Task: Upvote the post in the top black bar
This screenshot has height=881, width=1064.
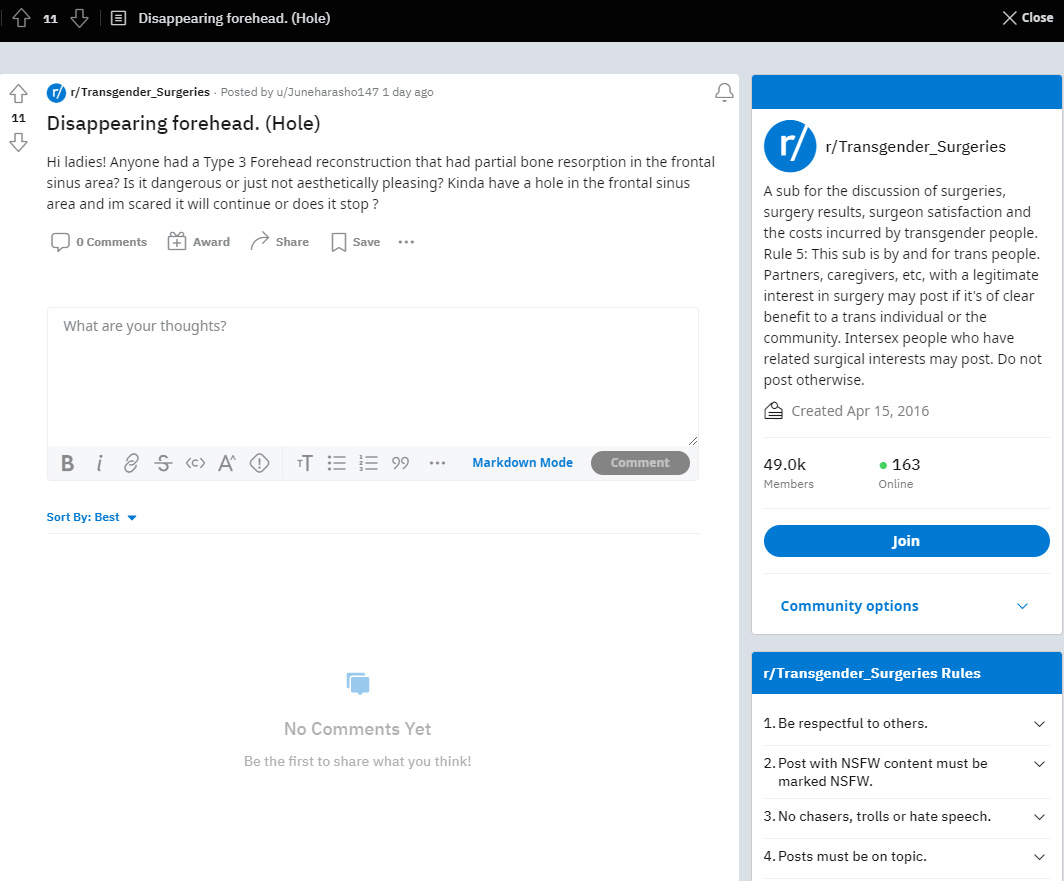Action: pos(22,18)
